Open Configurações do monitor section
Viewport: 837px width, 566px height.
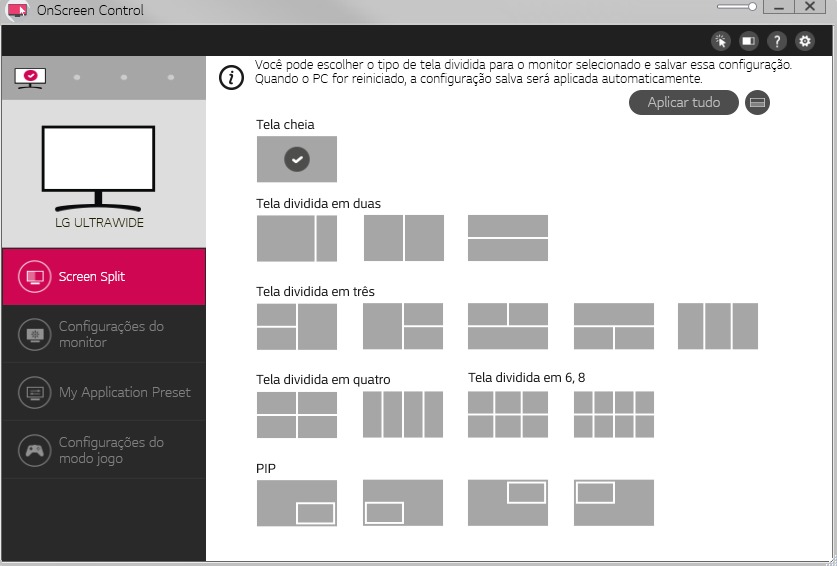tap(104, 334)
